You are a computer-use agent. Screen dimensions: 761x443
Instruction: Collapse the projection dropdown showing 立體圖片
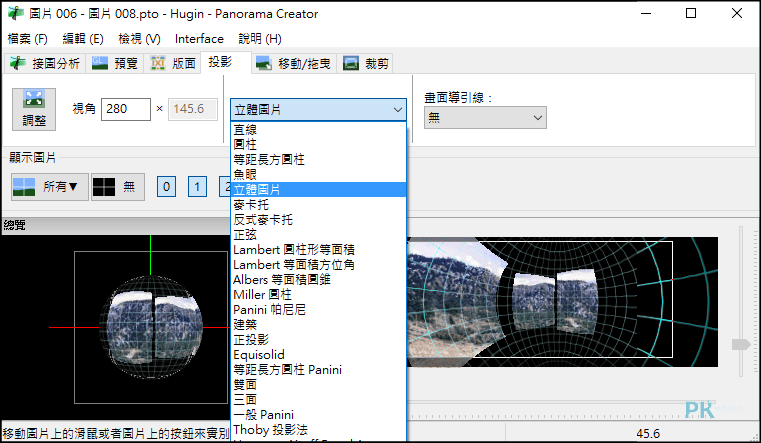point(318,110)
